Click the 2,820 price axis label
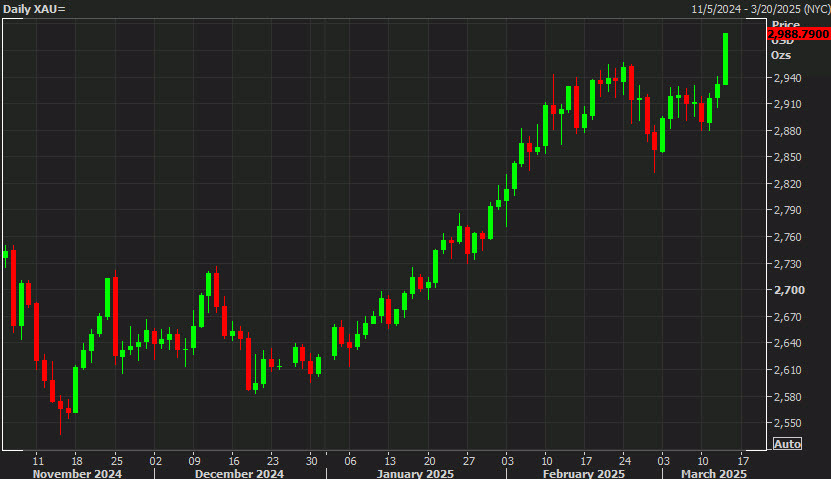The height and width of the screenshot is (479, 831). 788,184
